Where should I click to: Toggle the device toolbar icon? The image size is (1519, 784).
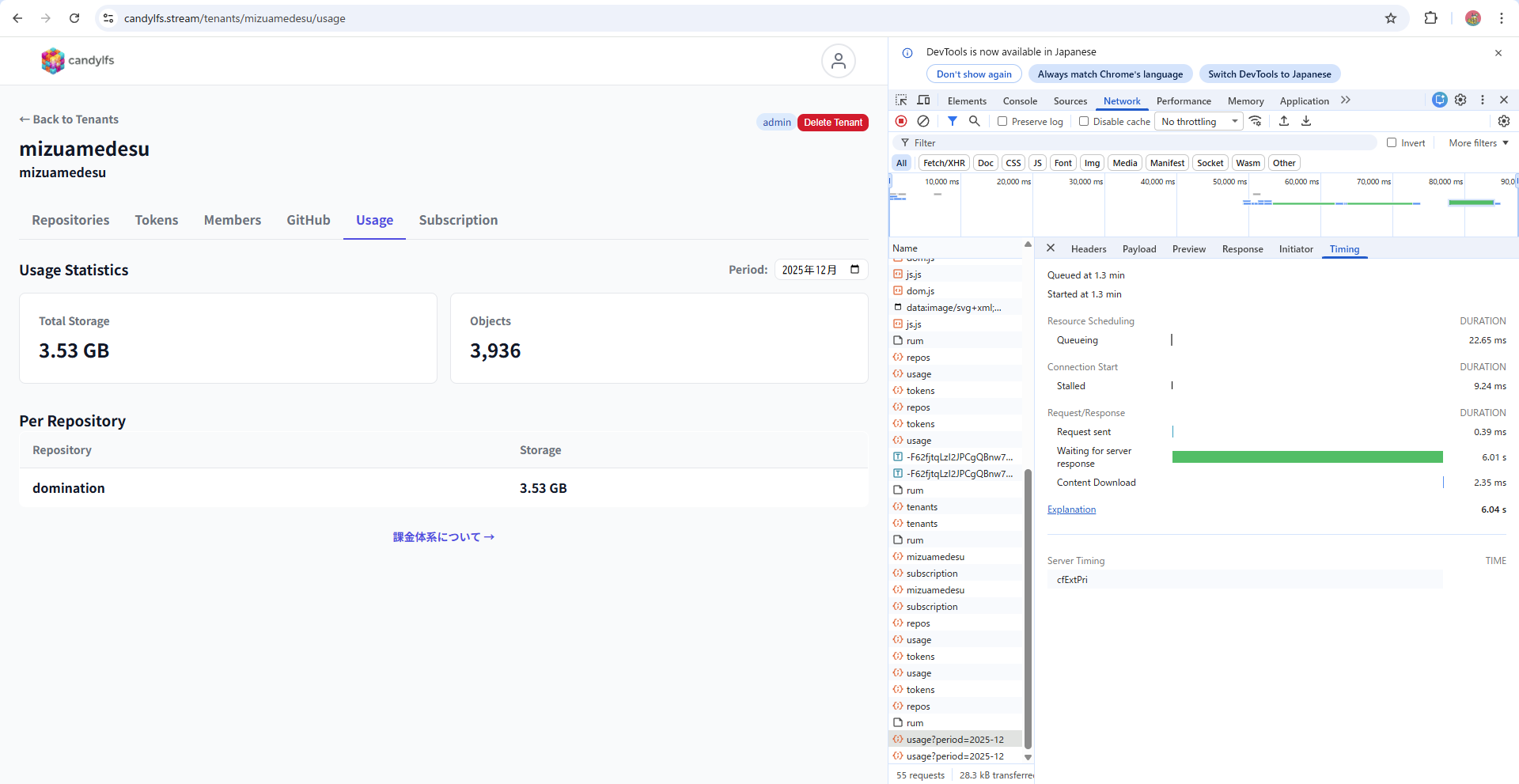923,100
